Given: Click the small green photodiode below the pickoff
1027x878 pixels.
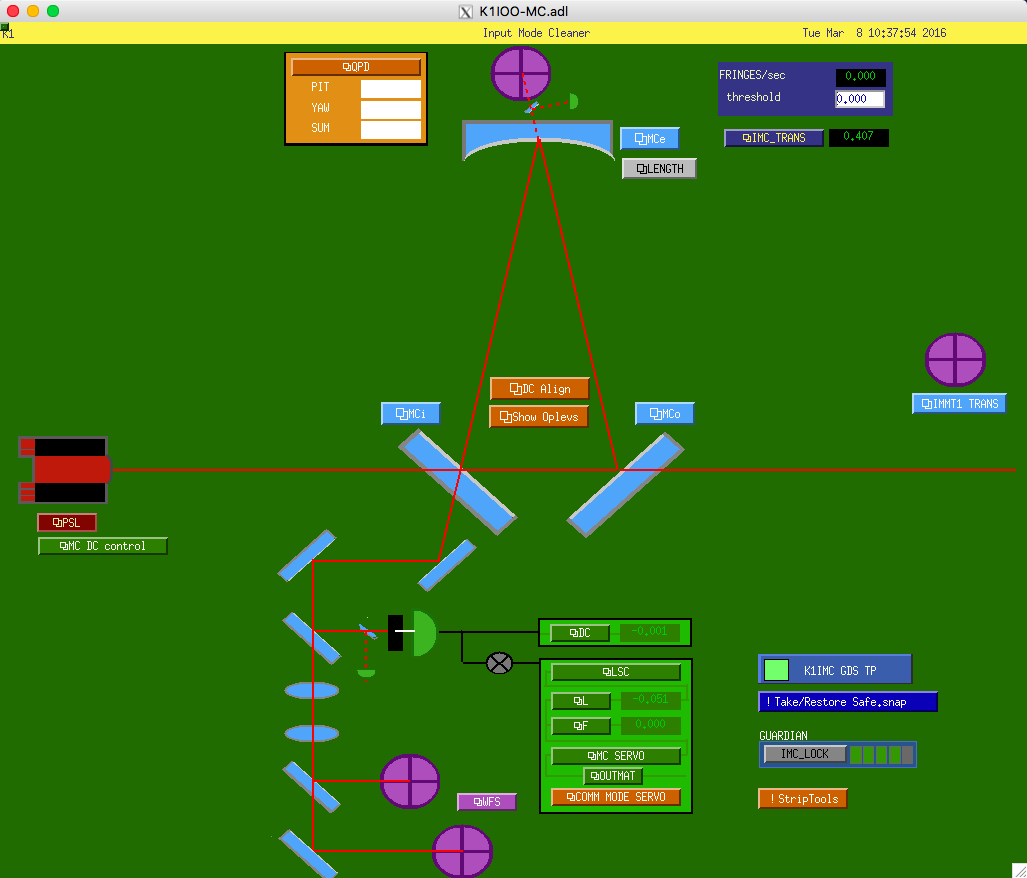Looking at the screenshot, I should pos(366,673).
